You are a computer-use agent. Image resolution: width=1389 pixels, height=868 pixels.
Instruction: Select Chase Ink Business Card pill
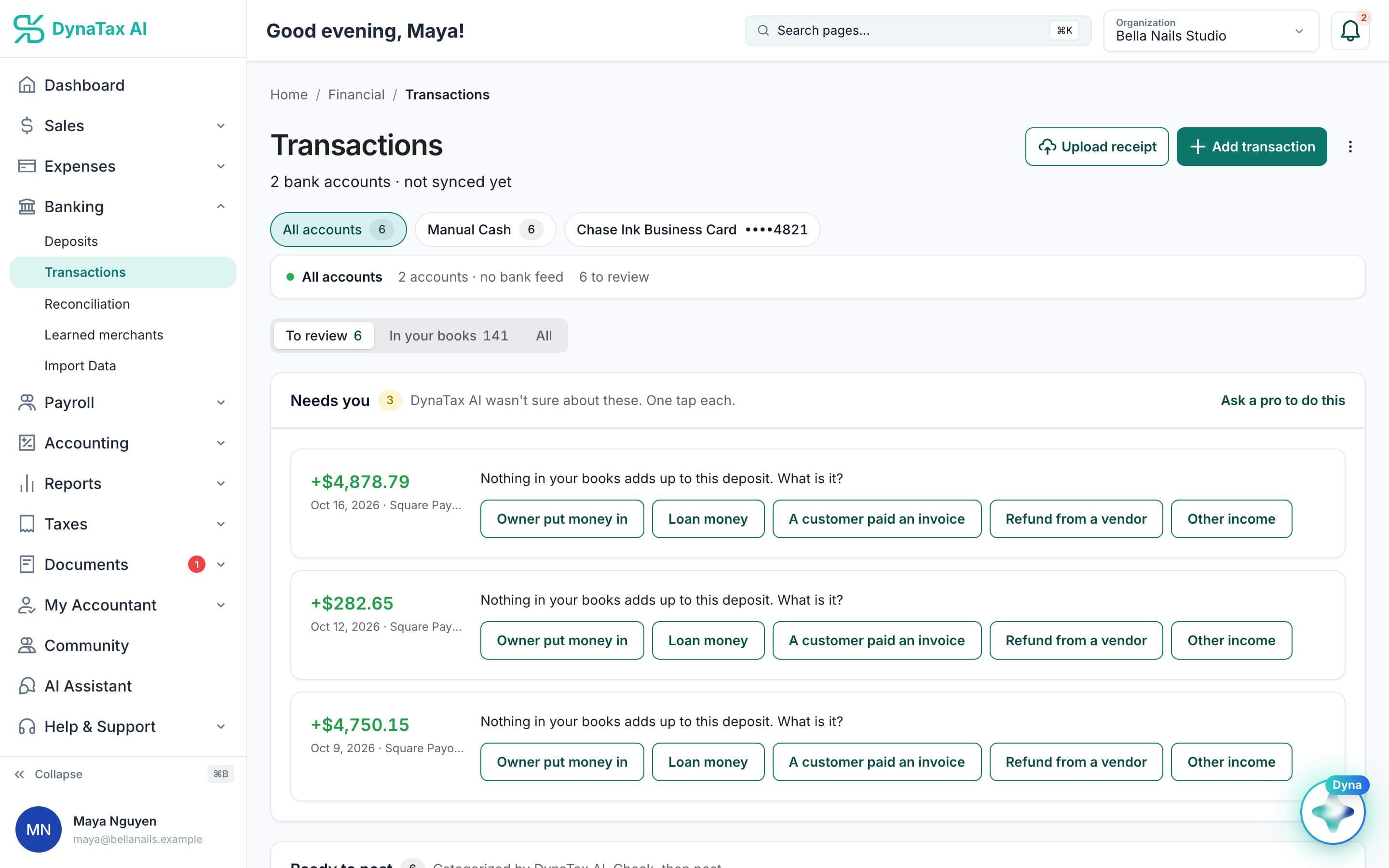point(692,230)
